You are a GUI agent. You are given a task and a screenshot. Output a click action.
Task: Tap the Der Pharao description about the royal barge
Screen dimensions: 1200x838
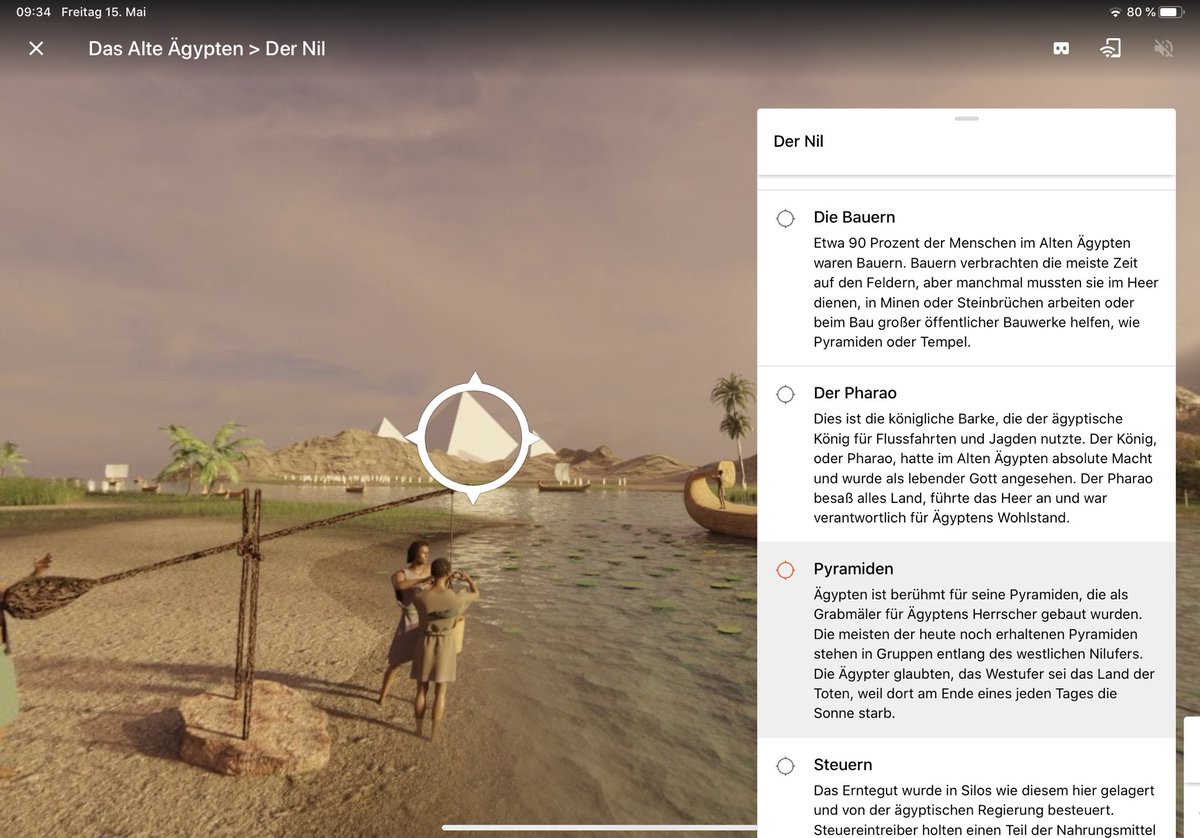(x=983, y=469)
